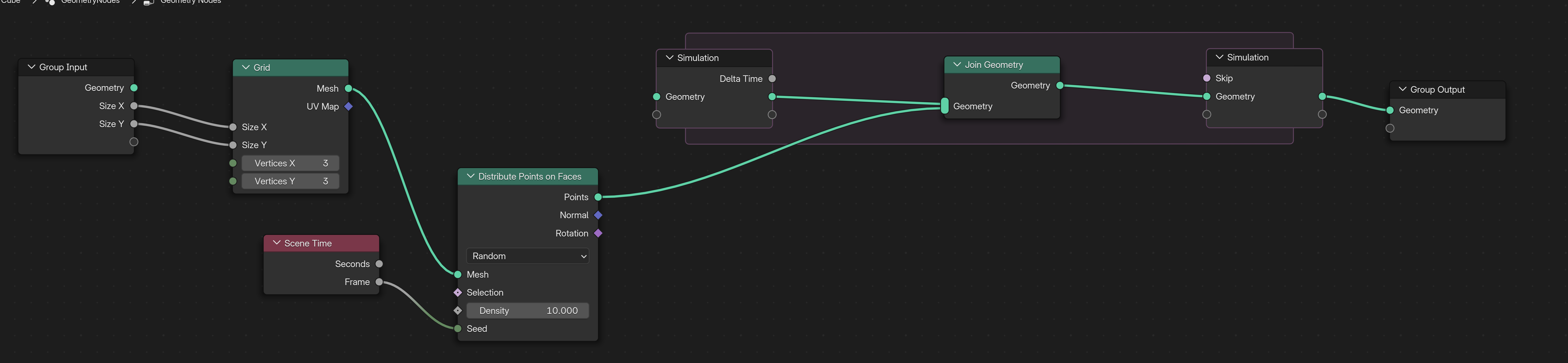Collapse the Simulation node with Skip

click(x=1219, y=57)
